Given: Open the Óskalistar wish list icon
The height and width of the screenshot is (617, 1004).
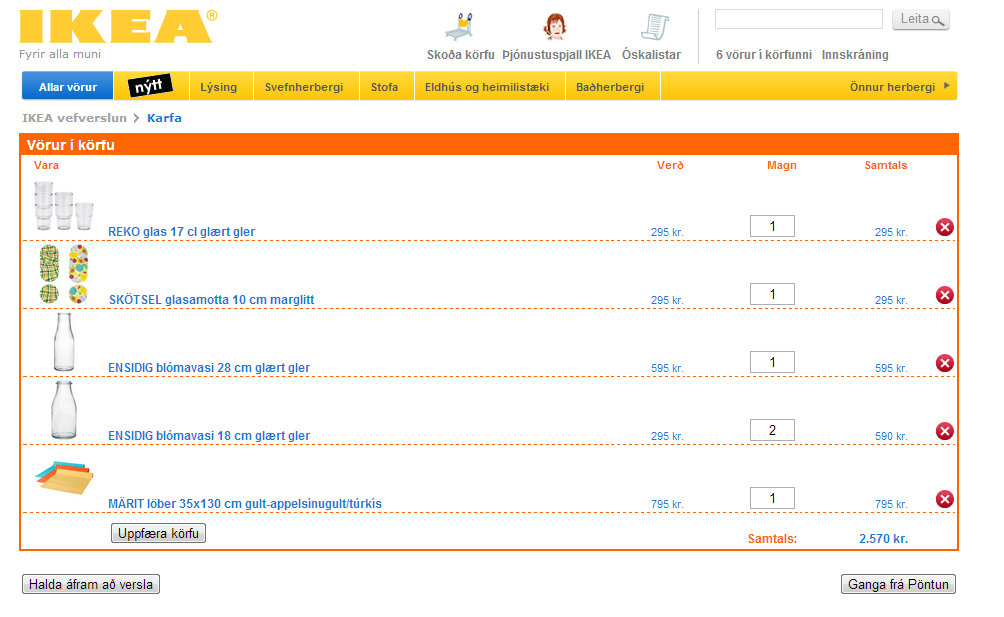Looking at the screenshot, I should click(x=652, y=29).
